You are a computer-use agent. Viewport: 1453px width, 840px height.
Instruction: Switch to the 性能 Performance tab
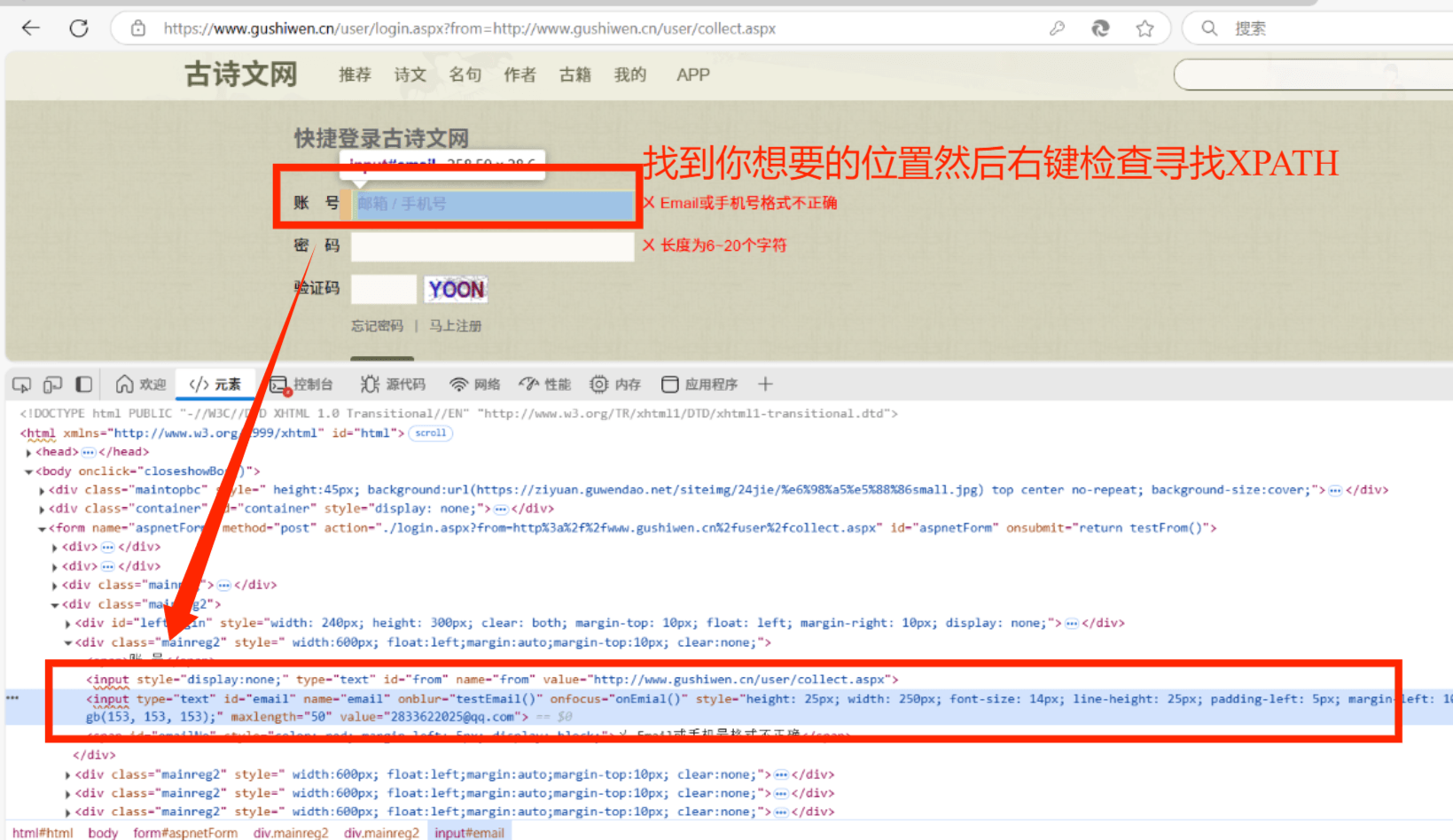click(x=545, y=385)
